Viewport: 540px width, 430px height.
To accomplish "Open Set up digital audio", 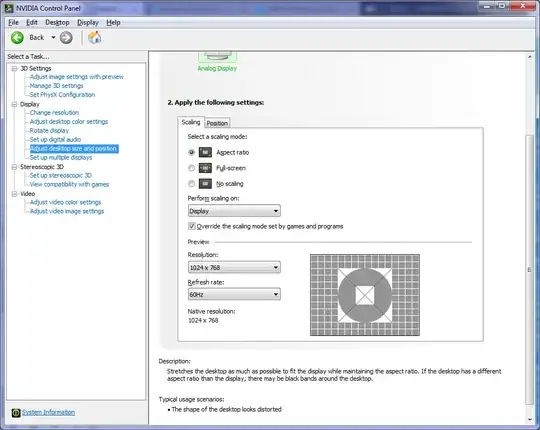I will click(x=55, y=139).
